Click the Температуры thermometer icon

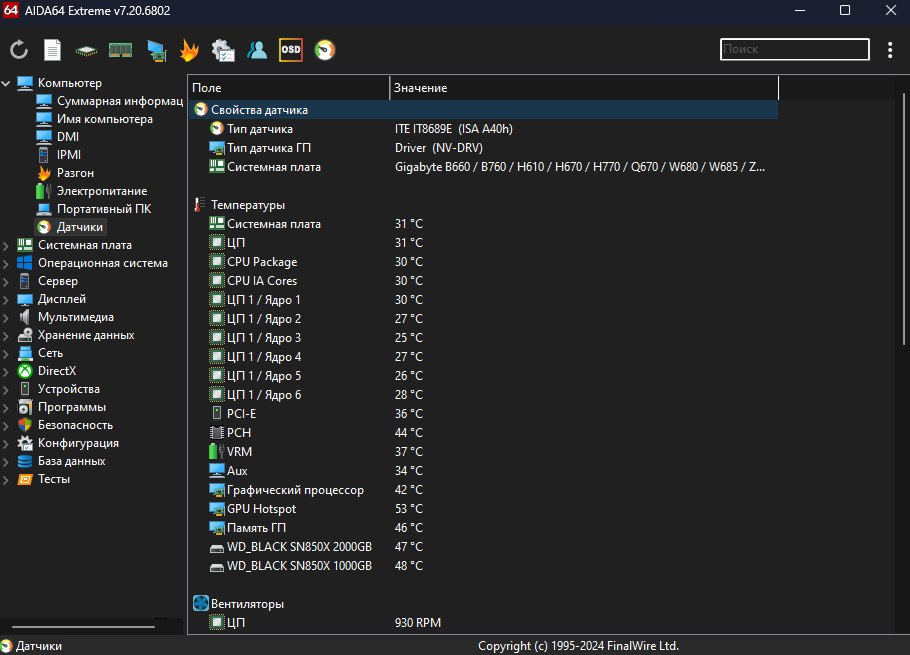pos(200,205)
